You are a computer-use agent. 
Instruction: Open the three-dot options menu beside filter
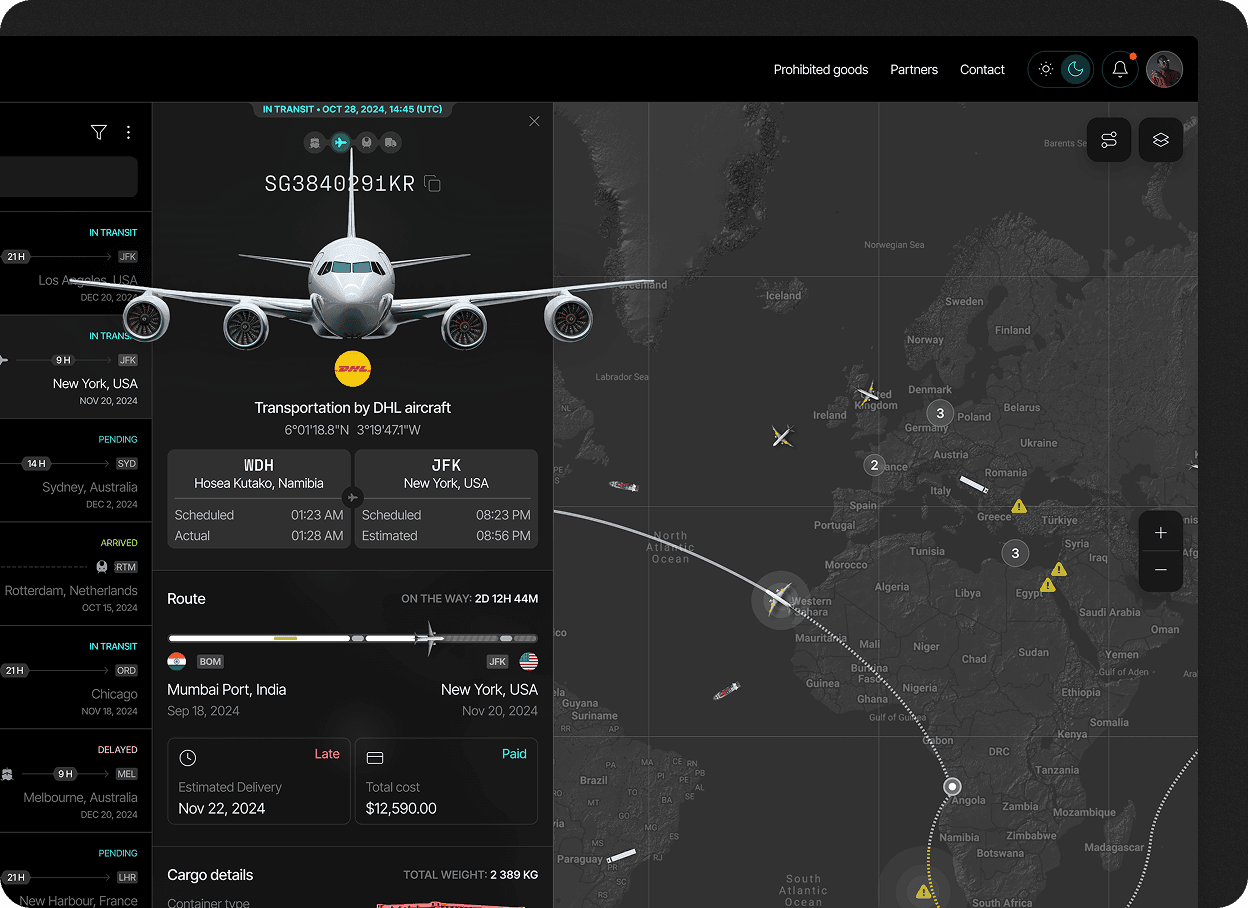(128, 132)
